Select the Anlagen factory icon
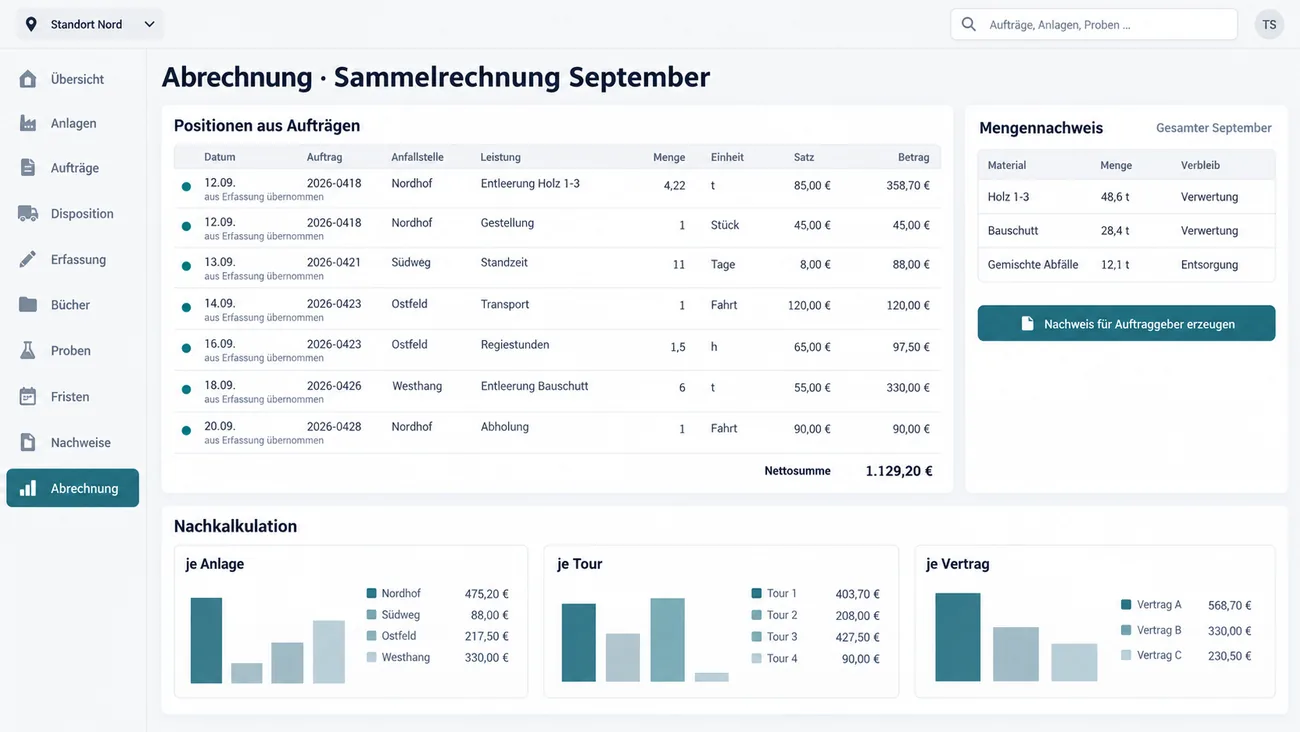Viewport: 1300px width, 732px height. pyautogui.click(x=28, y=123)
